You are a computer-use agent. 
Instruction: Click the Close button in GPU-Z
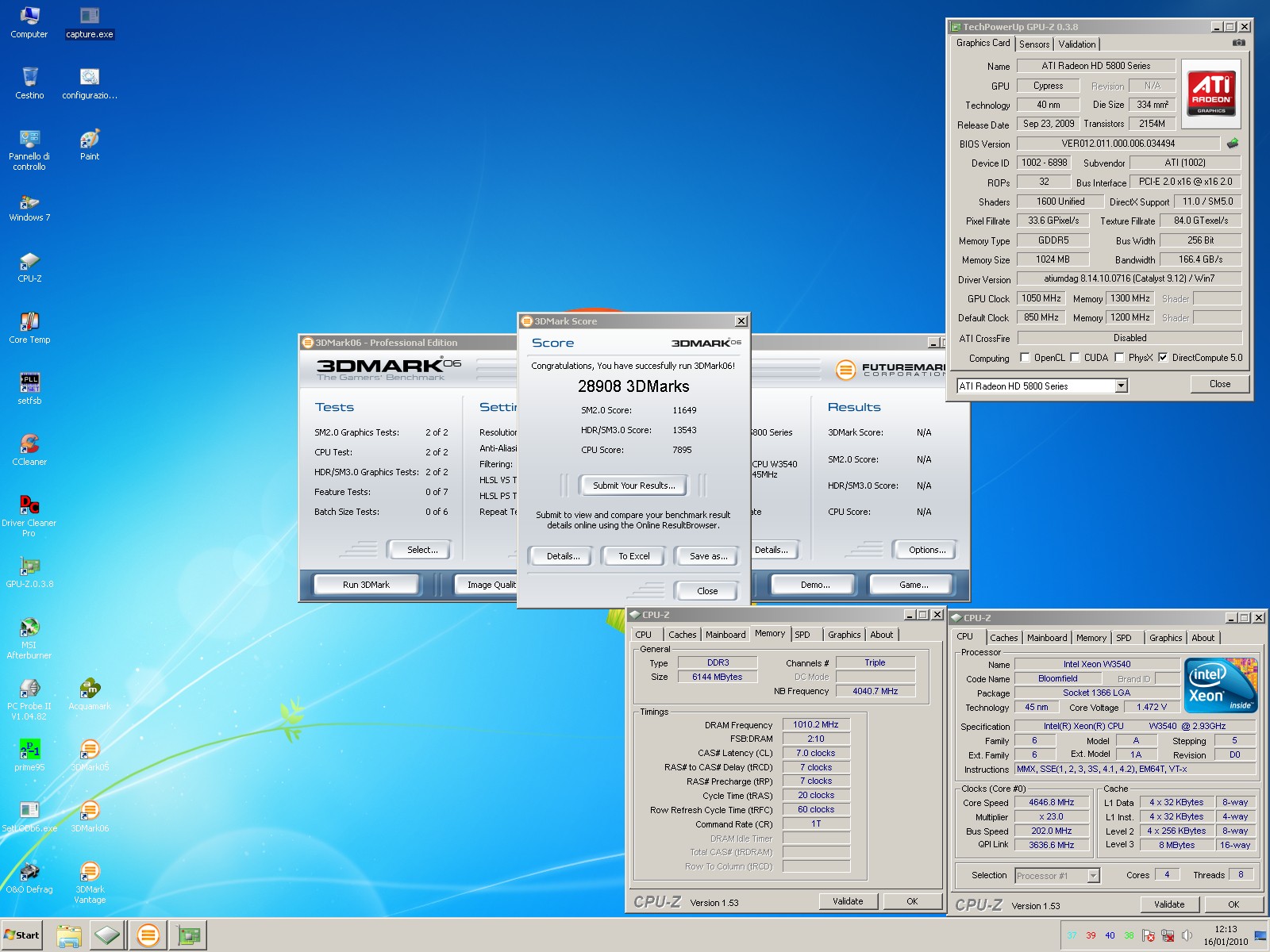pyautogui.click(x=1220, y=384)
